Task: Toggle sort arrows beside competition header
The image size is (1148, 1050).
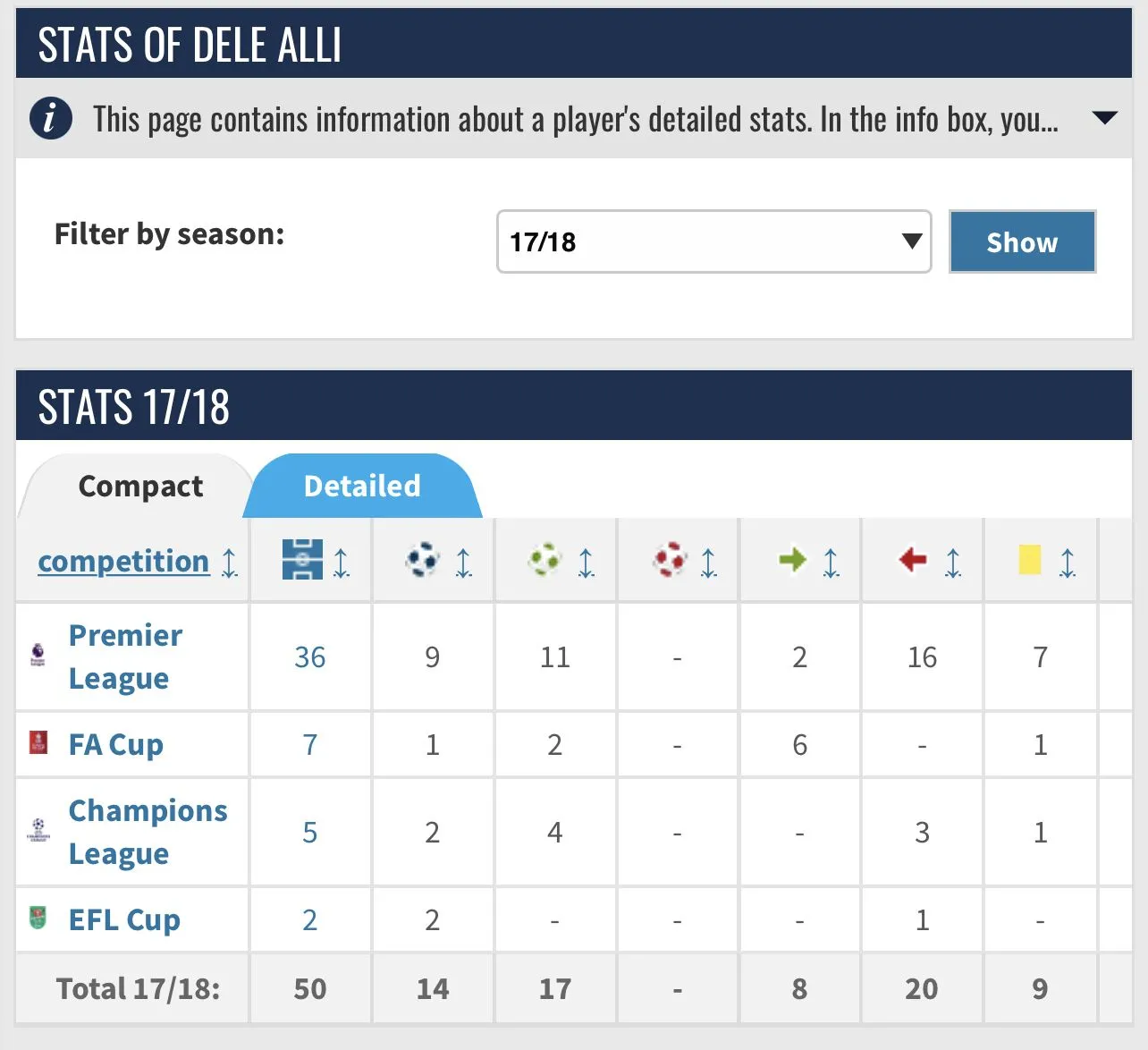Action: click(230, 563)
